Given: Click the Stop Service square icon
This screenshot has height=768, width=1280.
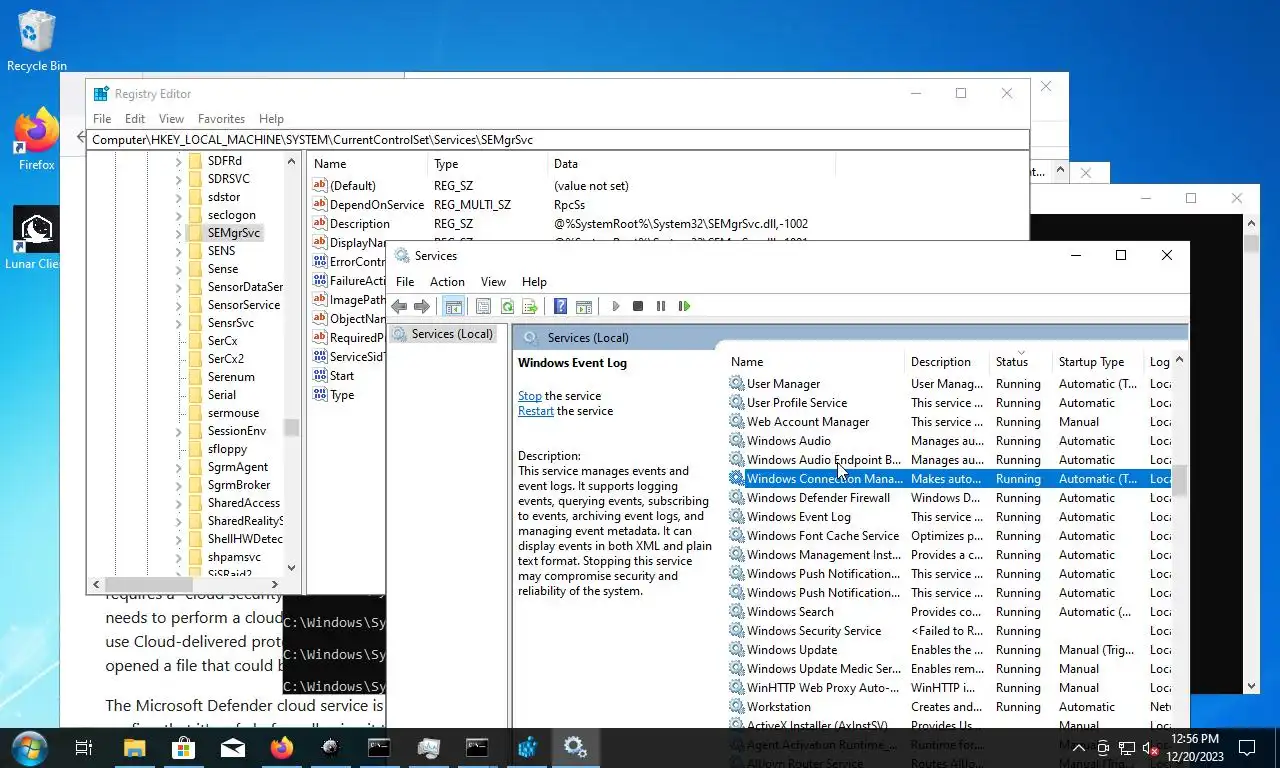Looking at the screenshot, I should click(x=638, y=306).
